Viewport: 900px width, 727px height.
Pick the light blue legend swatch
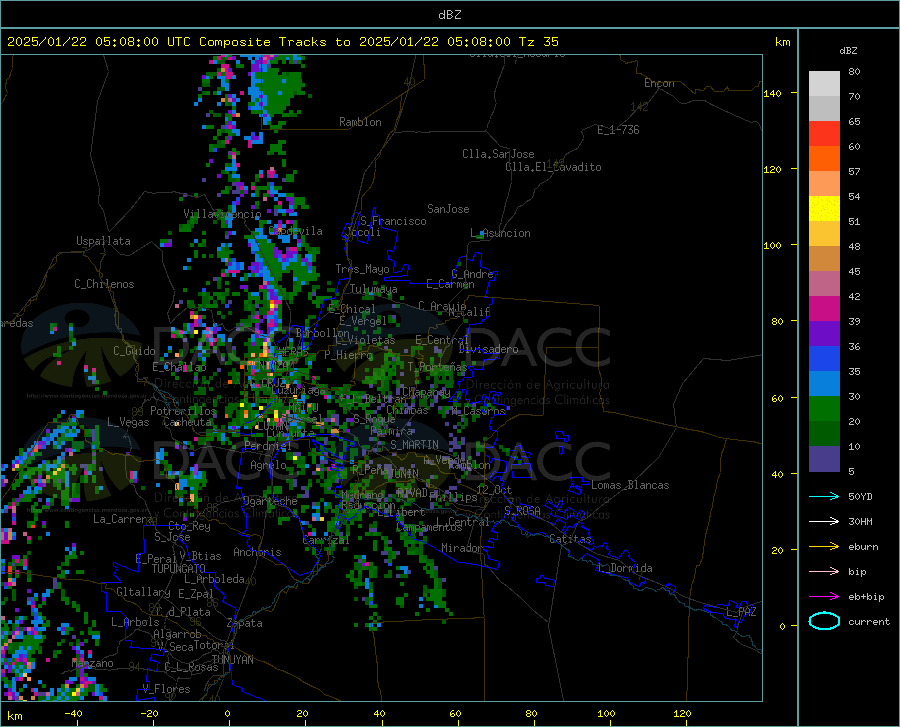coord(824,384)
